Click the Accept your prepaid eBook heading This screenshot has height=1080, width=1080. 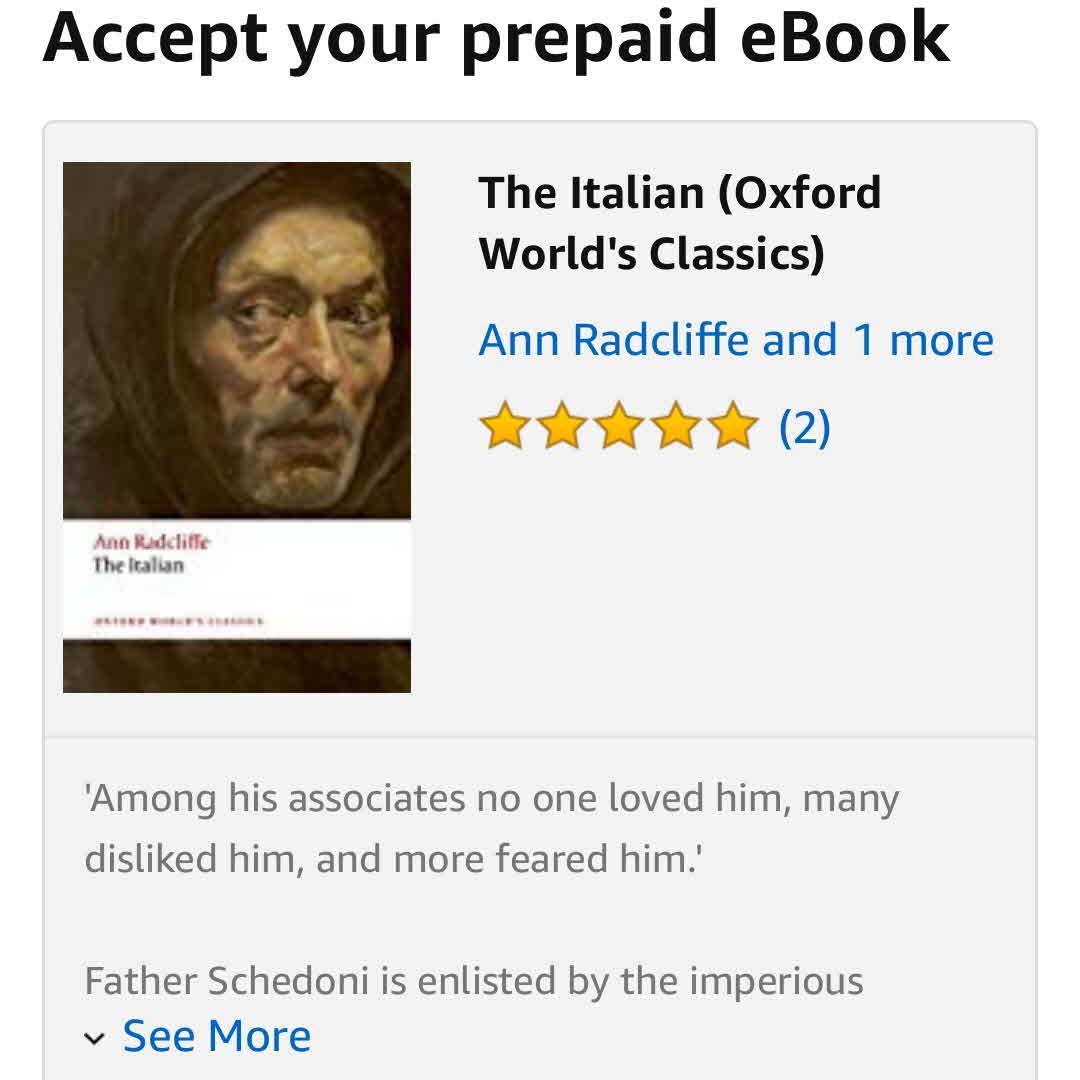[496, 38]
